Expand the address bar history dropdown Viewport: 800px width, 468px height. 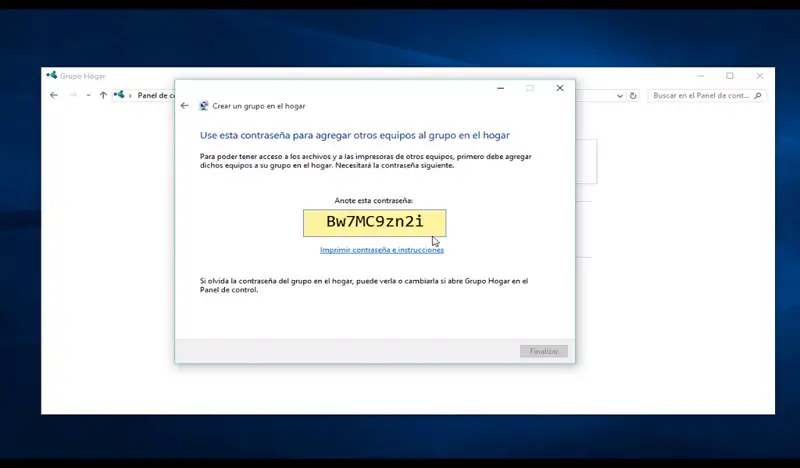click(619, 95)
